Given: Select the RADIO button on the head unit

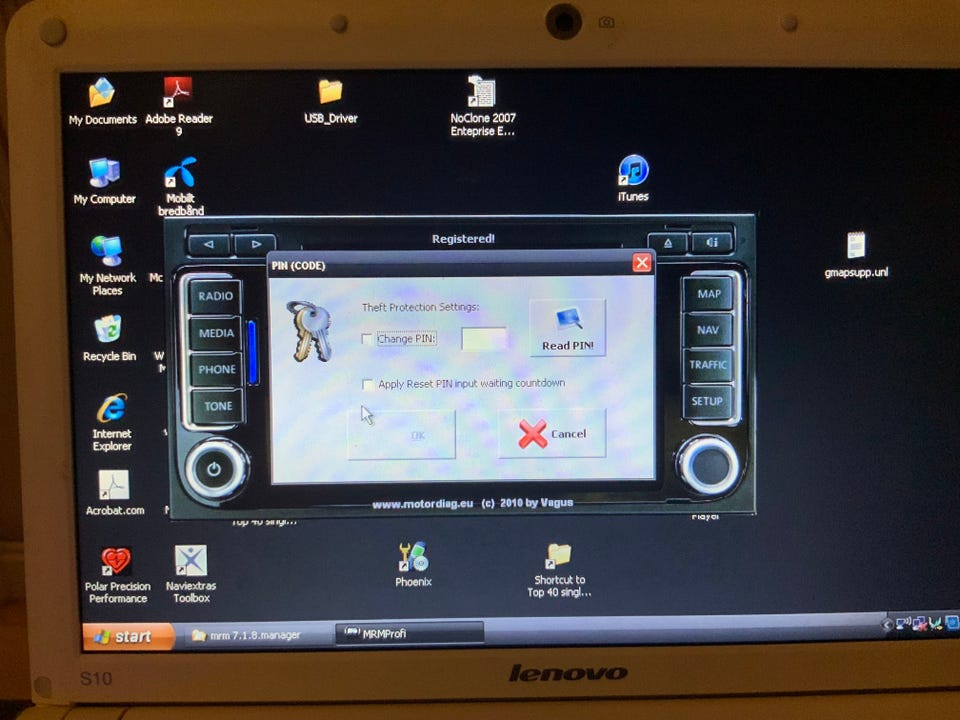Looking at the screenshot, I should point(216,296).
